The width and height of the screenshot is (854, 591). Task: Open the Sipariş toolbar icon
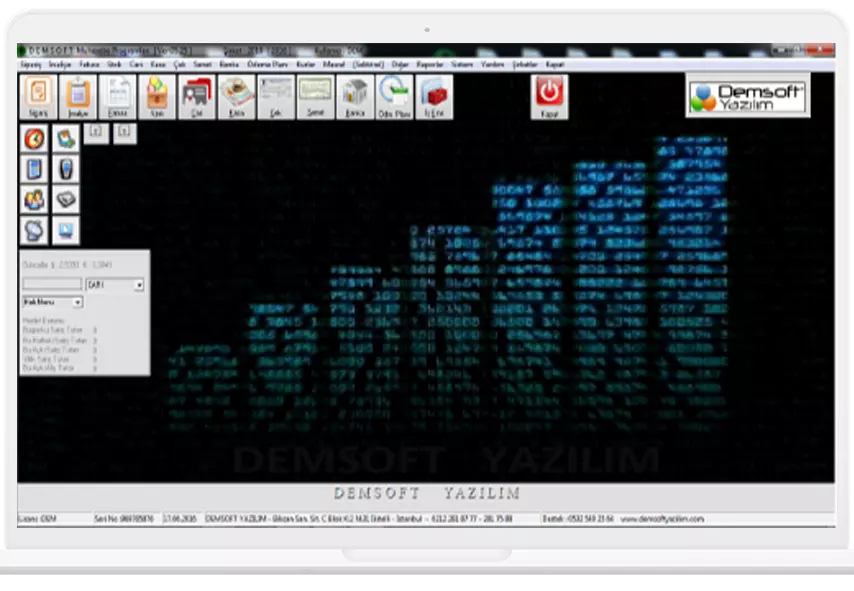coord(38,96)
